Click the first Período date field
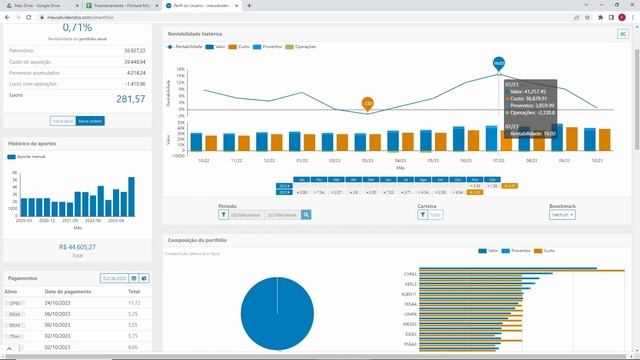Screen dimensions: 640x360 coord(246,215)
